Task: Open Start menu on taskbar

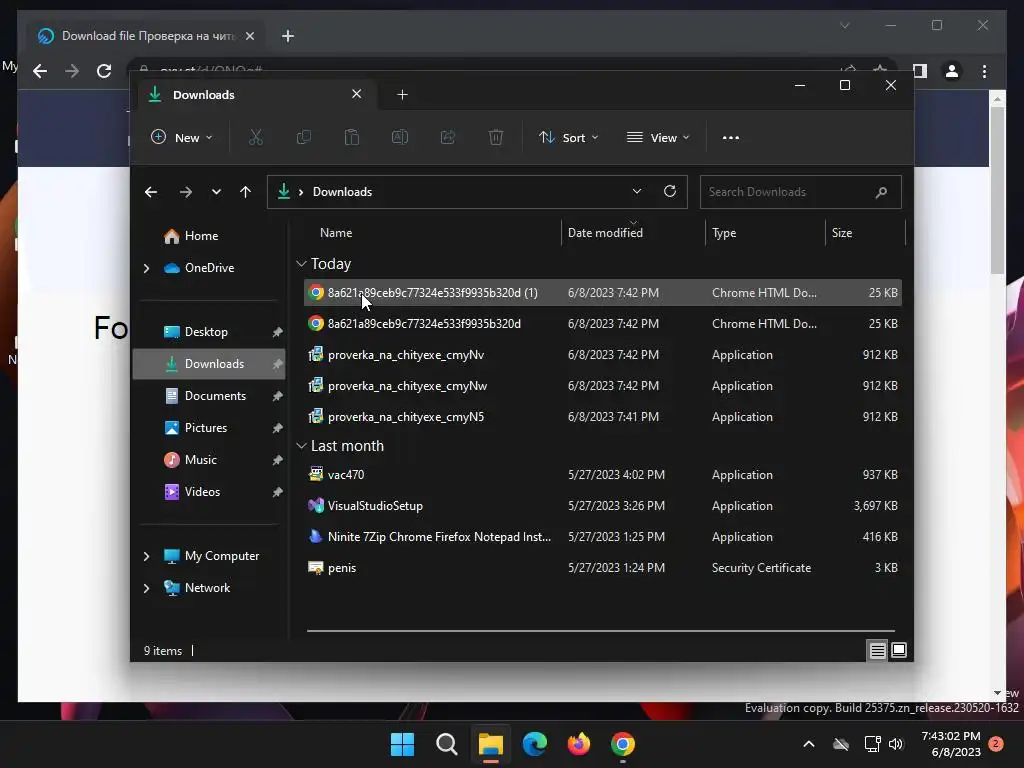Action: pyautogui.click(x=402, y=744)
